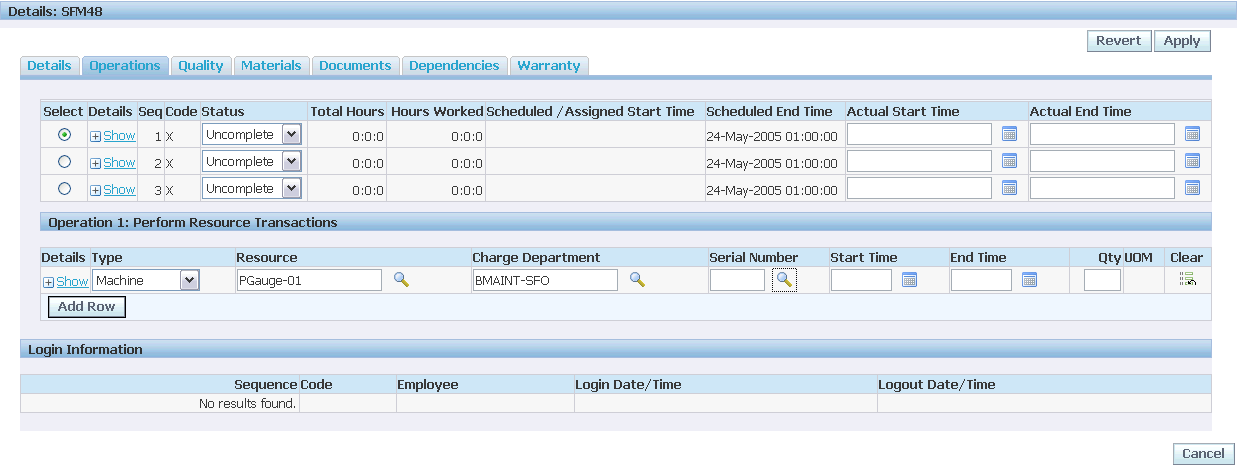The width and height of the screenshot is (1247, 474).
Task: Click Show link for operation 2
Action: tap(119, 162)
